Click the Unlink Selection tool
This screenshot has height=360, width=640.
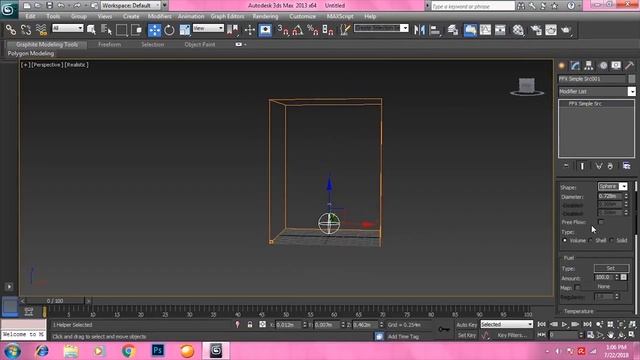26,30
